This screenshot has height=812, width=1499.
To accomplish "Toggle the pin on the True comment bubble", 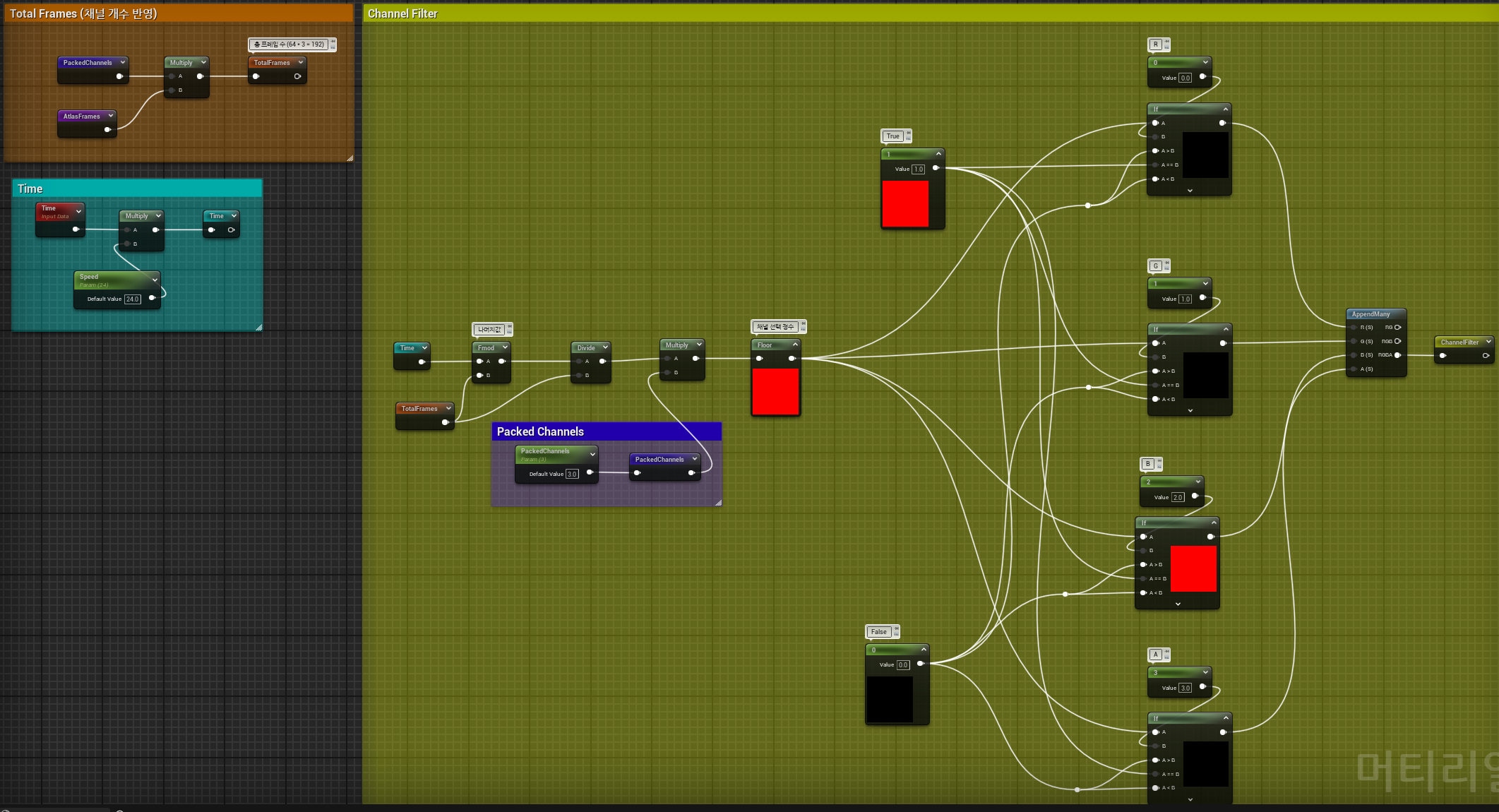I will click(909, 133).
